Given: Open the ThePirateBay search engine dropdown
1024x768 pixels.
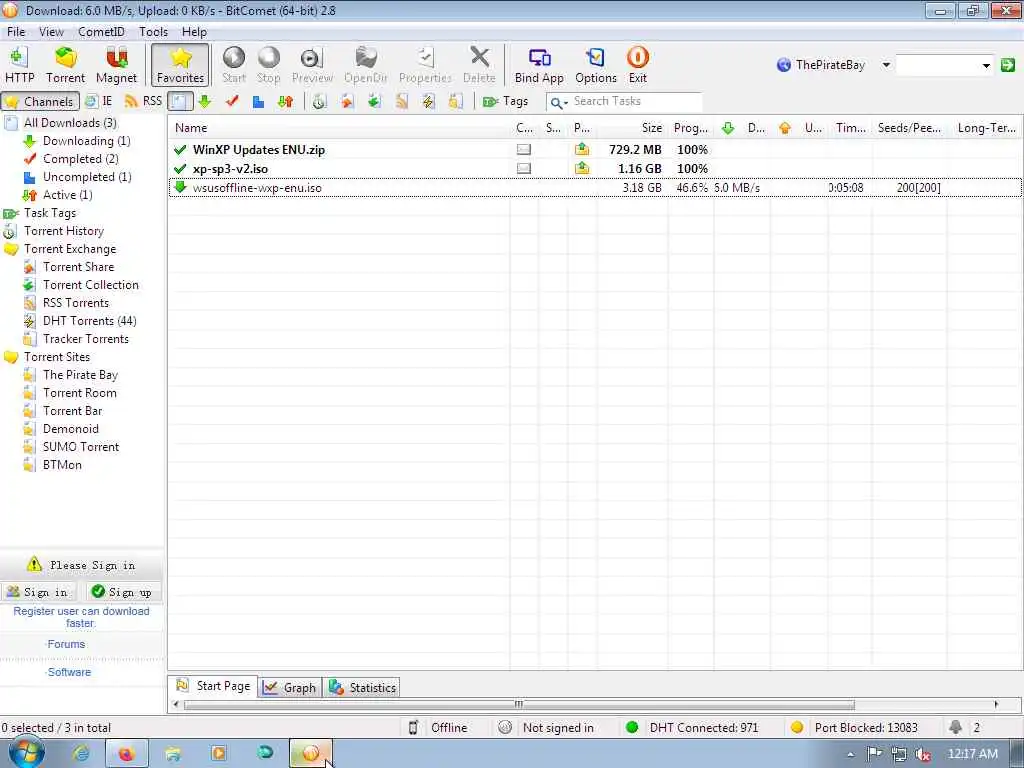Looking at the screenshot, I should (x=886, y=65).
